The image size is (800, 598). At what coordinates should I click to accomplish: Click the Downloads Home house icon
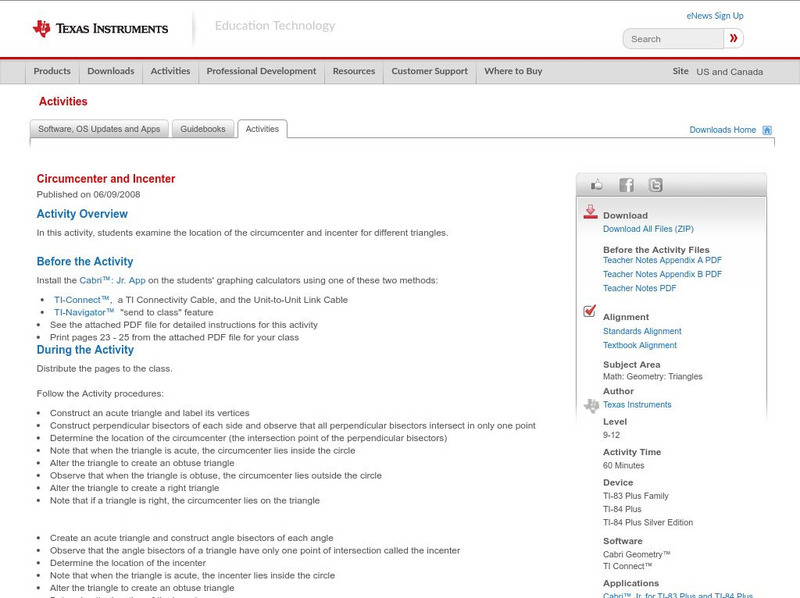(x=767, y=130)
